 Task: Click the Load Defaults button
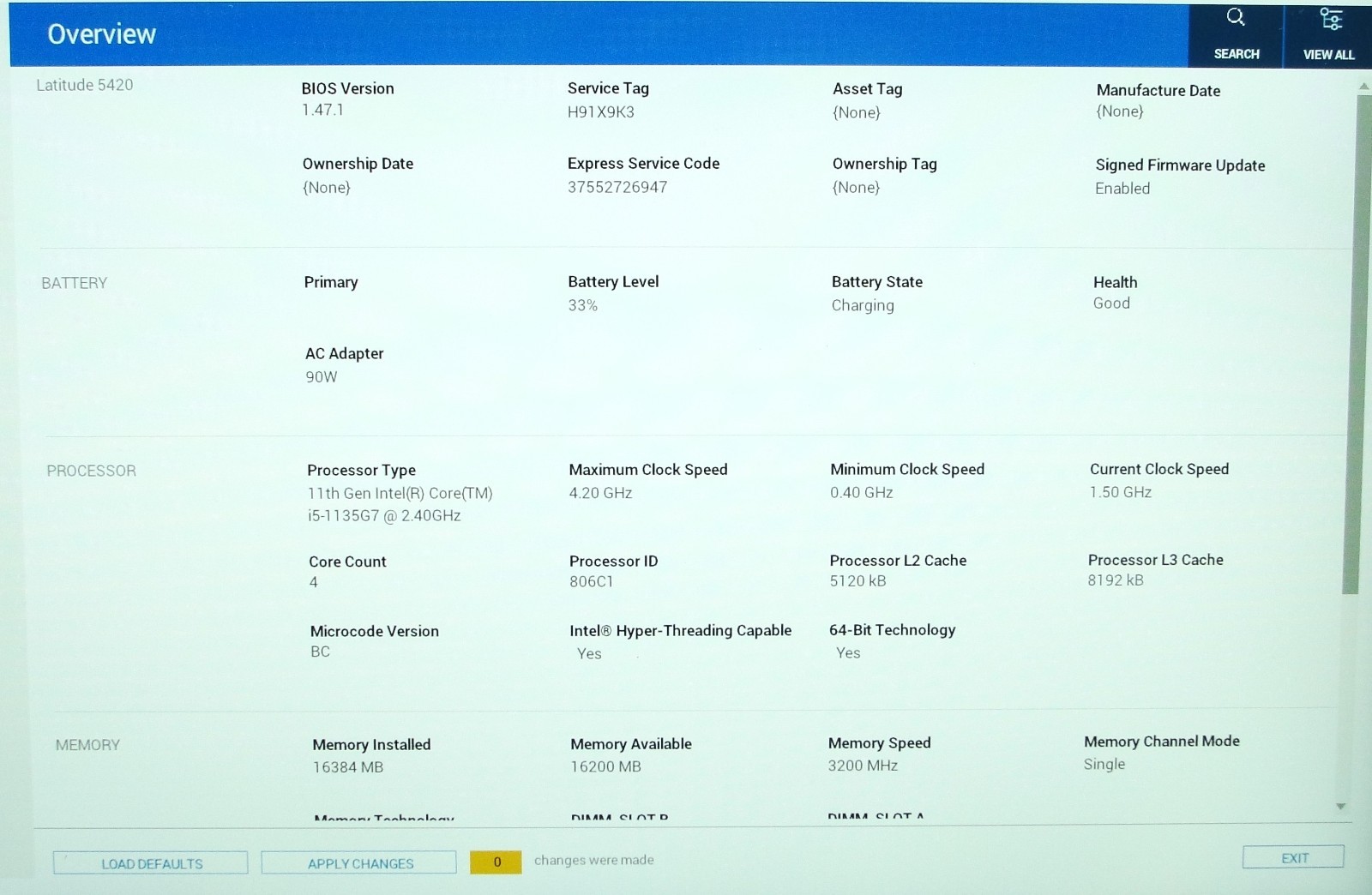pyautogui.click(x=151, y=863)
